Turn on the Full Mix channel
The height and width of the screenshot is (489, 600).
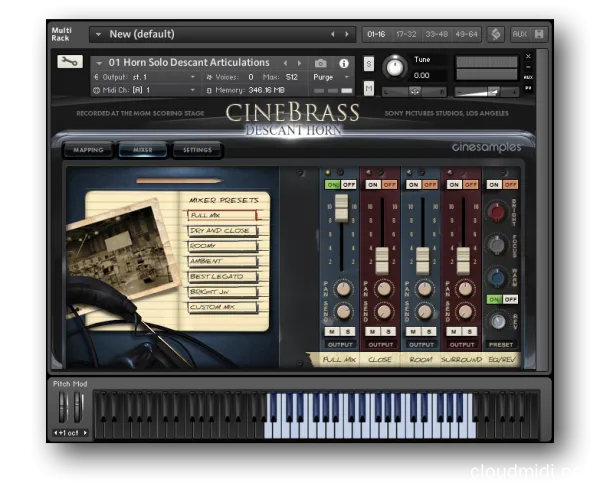coord(332,185)
